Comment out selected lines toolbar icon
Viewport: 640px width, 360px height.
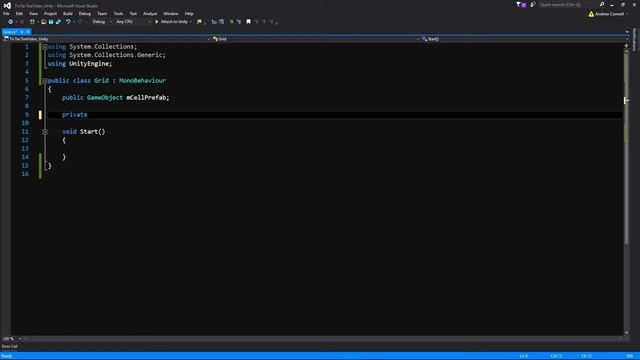tap(231, 22)
